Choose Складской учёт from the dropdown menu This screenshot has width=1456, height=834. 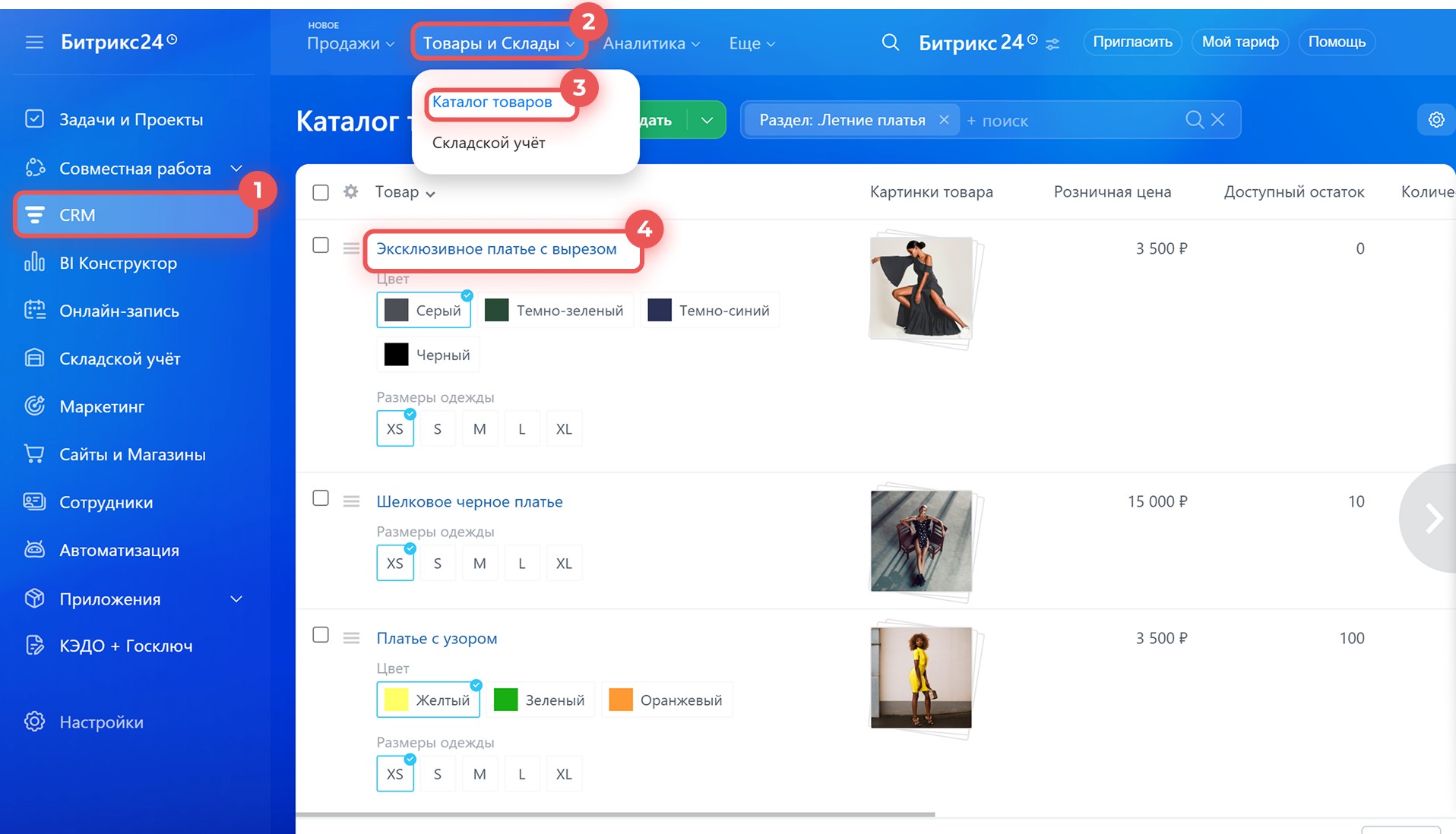point(489,143)
